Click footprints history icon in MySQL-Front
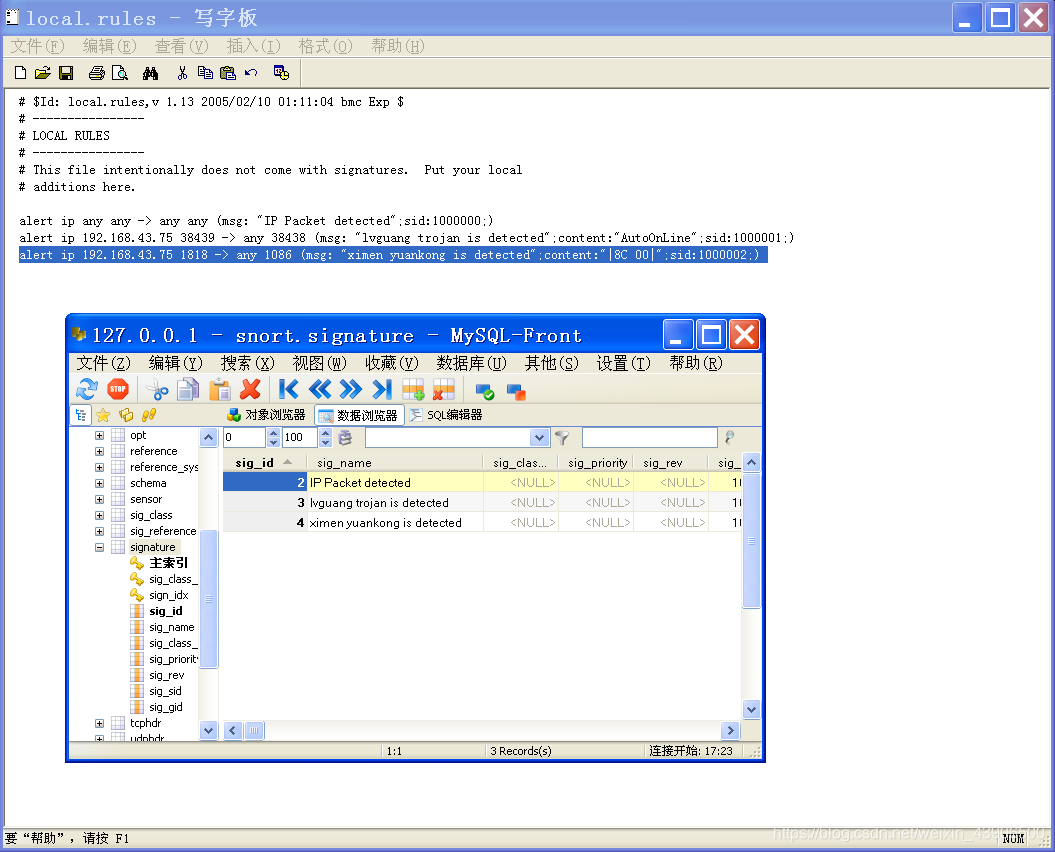This screenshot has height=852, width=1055. pyautogui.click(x=149, y=415)
